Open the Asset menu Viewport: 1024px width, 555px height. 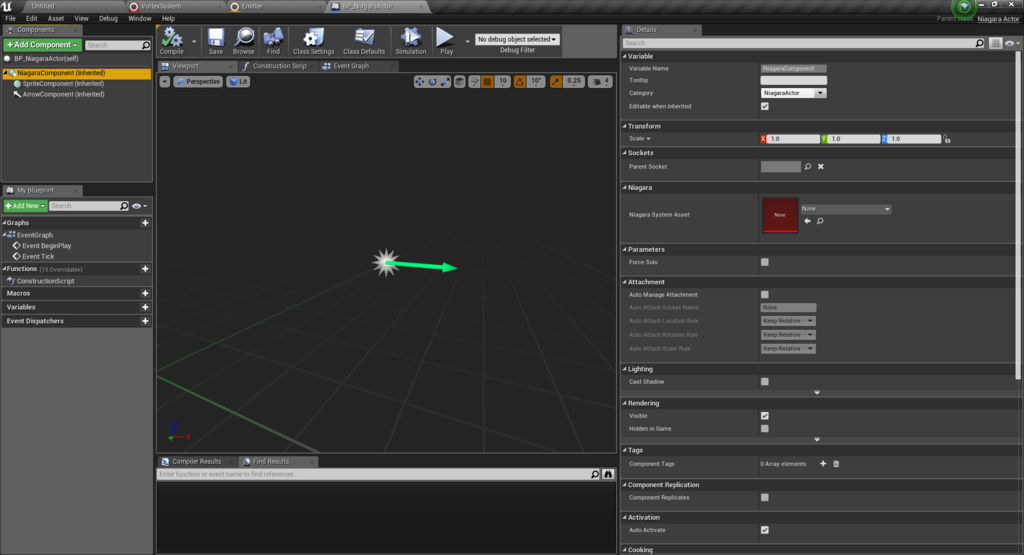56,18
